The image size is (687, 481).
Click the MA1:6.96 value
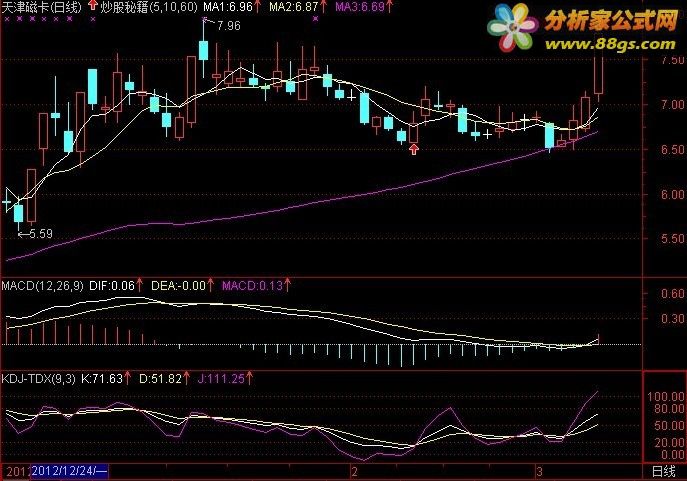coord(228,7)
